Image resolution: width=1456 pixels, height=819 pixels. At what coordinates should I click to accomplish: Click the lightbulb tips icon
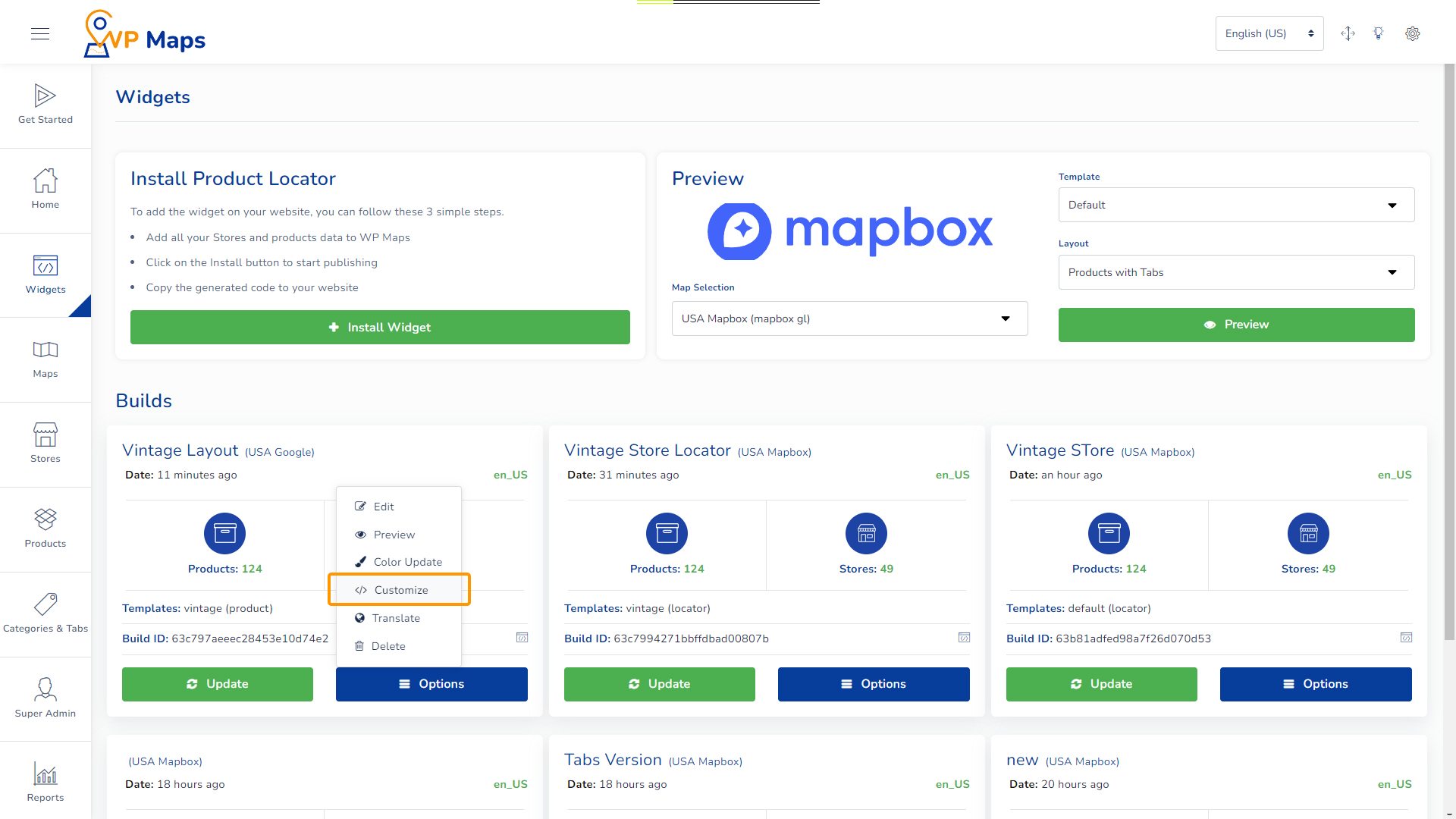click(1379, 33)
